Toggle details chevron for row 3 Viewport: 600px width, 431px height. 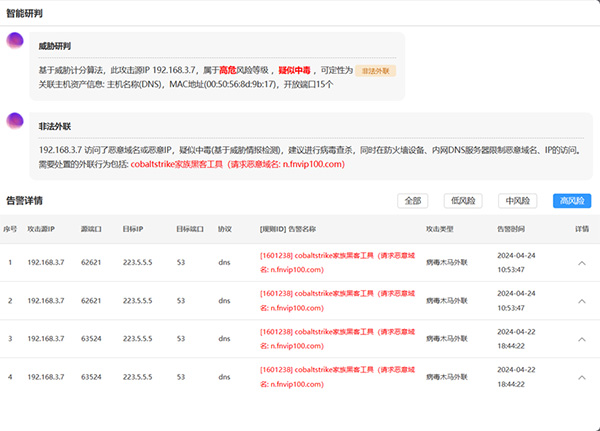(582, 339)
